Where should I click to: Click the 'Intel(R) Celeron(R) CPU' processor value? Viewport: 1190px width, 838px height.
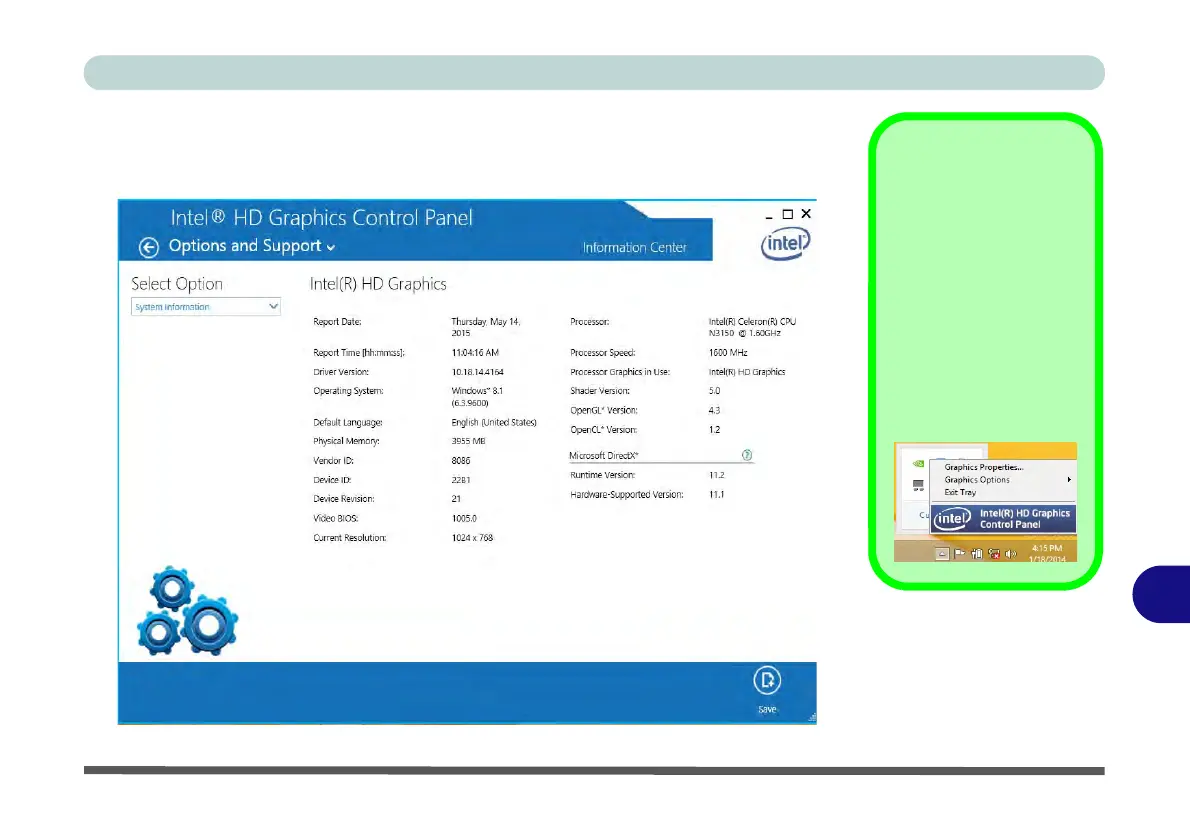tap(752, 322)
